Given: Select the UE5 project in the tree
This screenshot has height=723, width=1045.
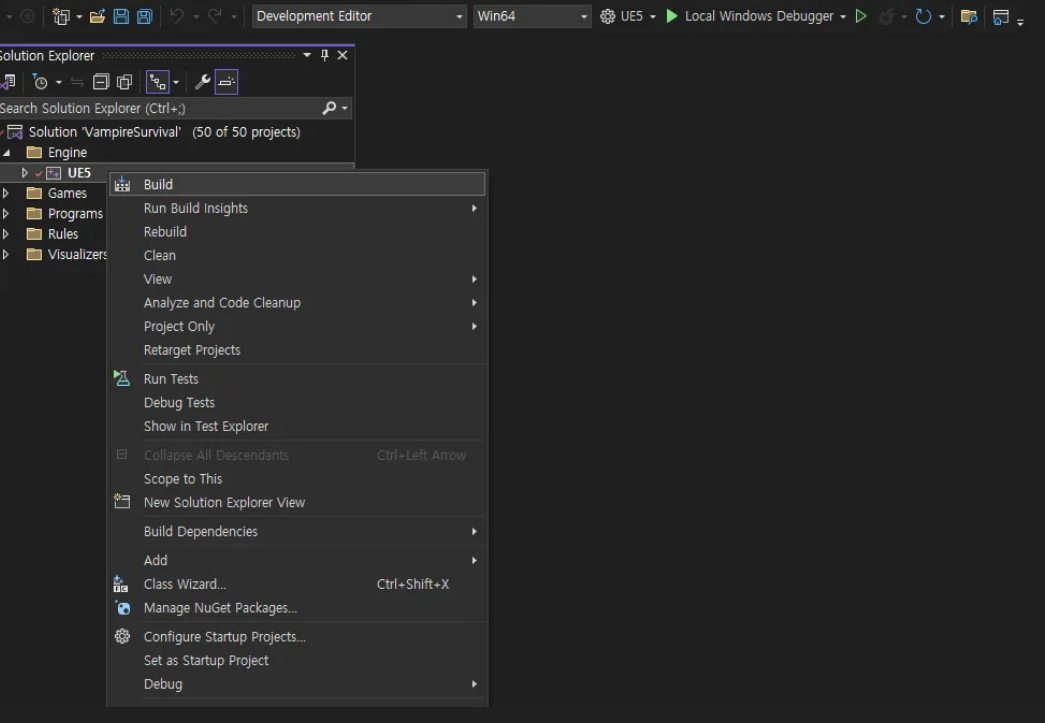Looking at the screenshot, I should point(79,173).
